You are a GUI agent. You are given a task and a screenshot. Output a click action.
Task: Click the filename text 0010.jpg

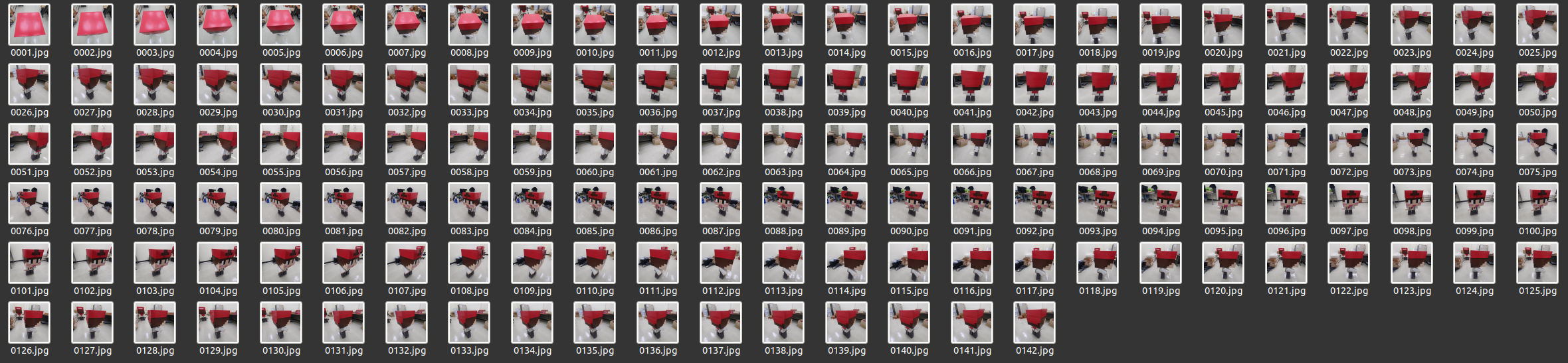[595, 52]
